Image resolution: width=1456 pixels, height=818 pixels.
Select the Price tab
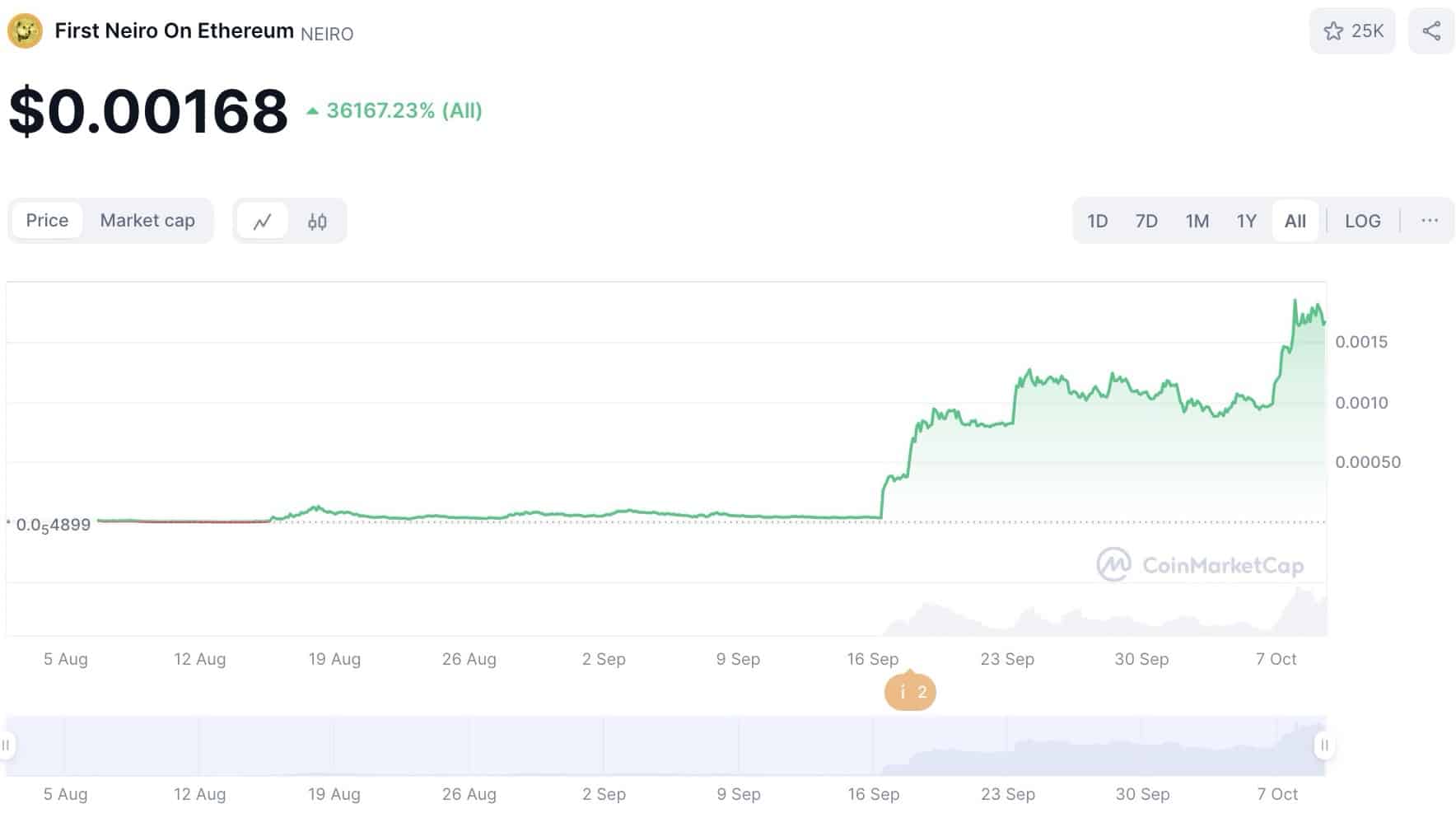[x=47, y=221]
